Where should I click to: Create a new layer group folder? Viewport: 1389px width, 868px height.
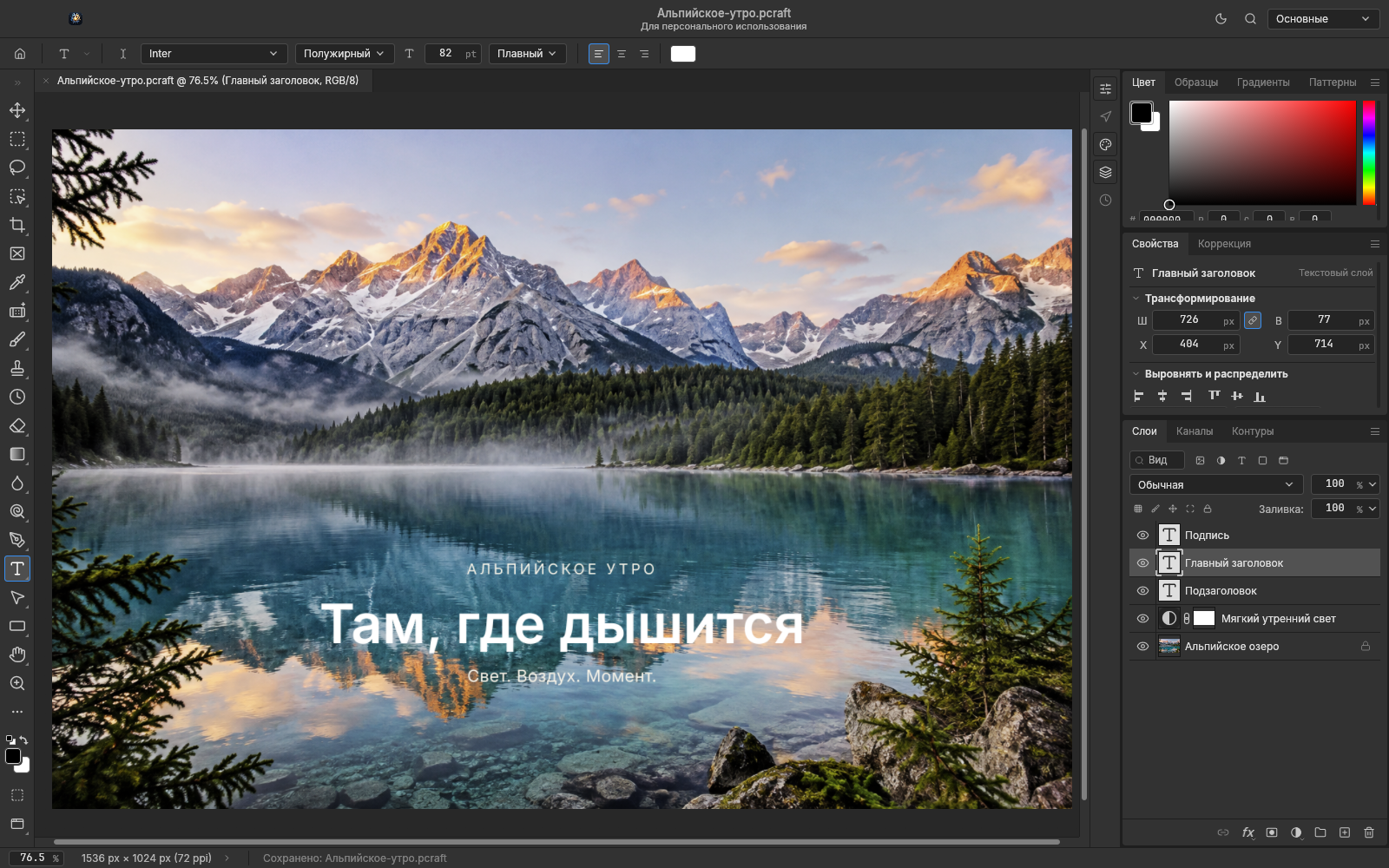coord(1320,832)
